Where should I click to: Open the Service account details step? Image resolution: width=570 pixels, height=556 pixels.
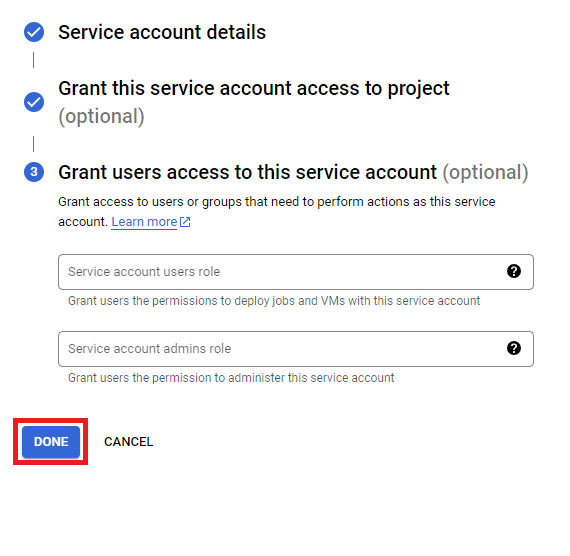162,32
